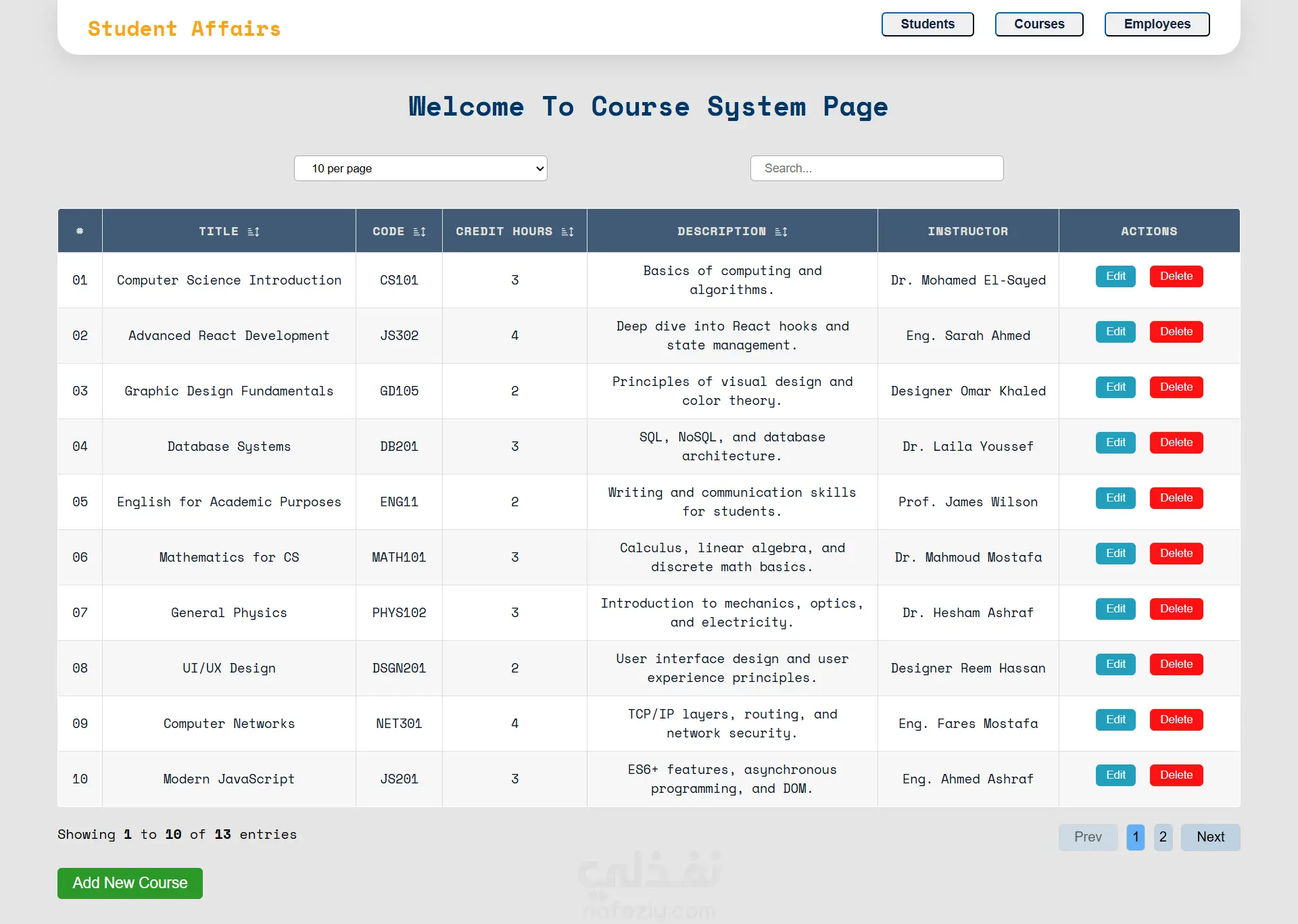
Task: Sort table by Title column icon
Action: pyautogui.click(x=254, y=232)
